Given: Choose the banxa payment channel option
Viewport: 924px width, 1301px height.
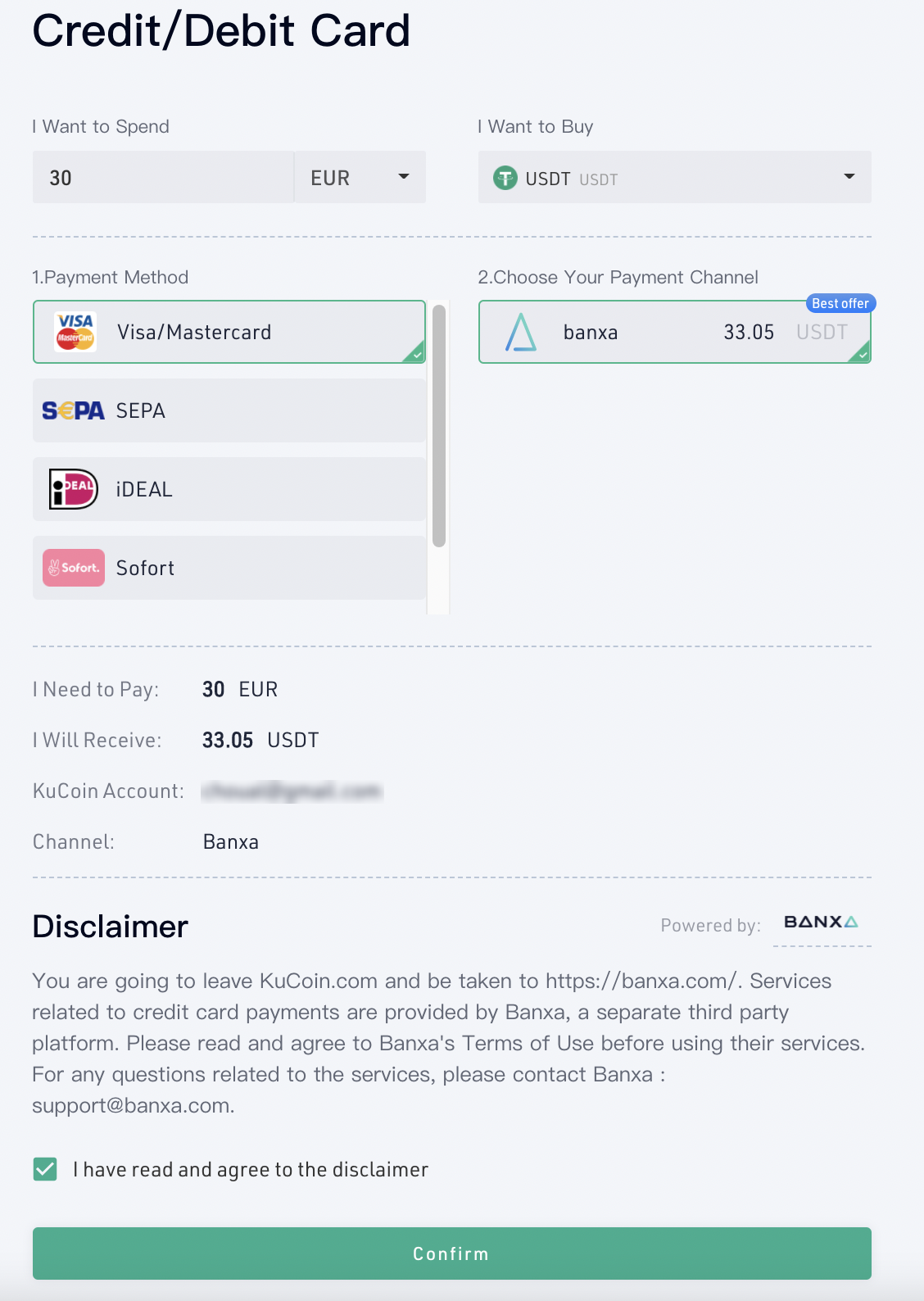Looking at the screenshot, I should click(x=675, y=332).
